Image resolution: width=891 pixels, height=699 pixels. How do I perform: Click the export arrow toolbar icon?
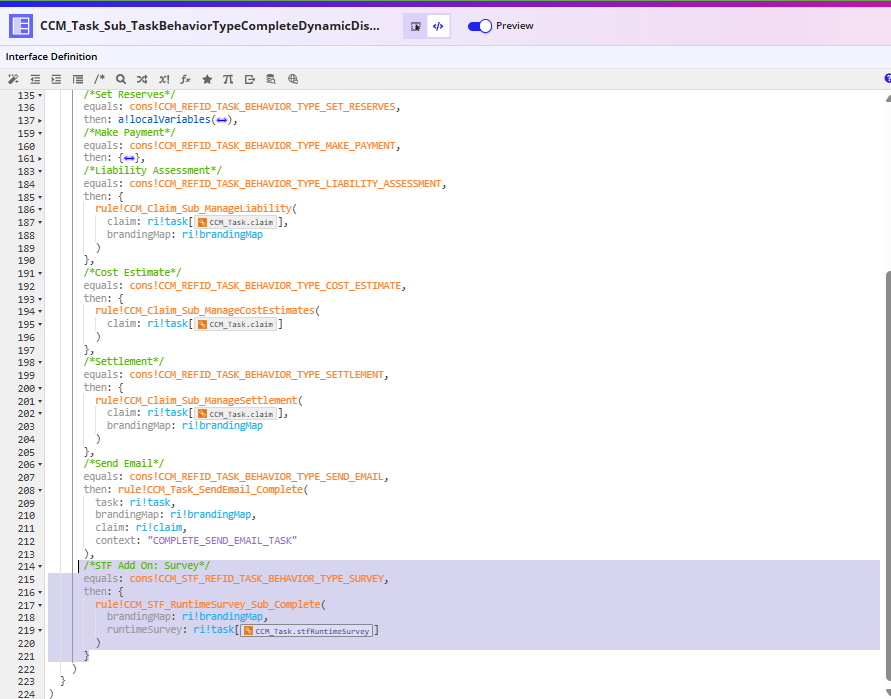[249, 79]
